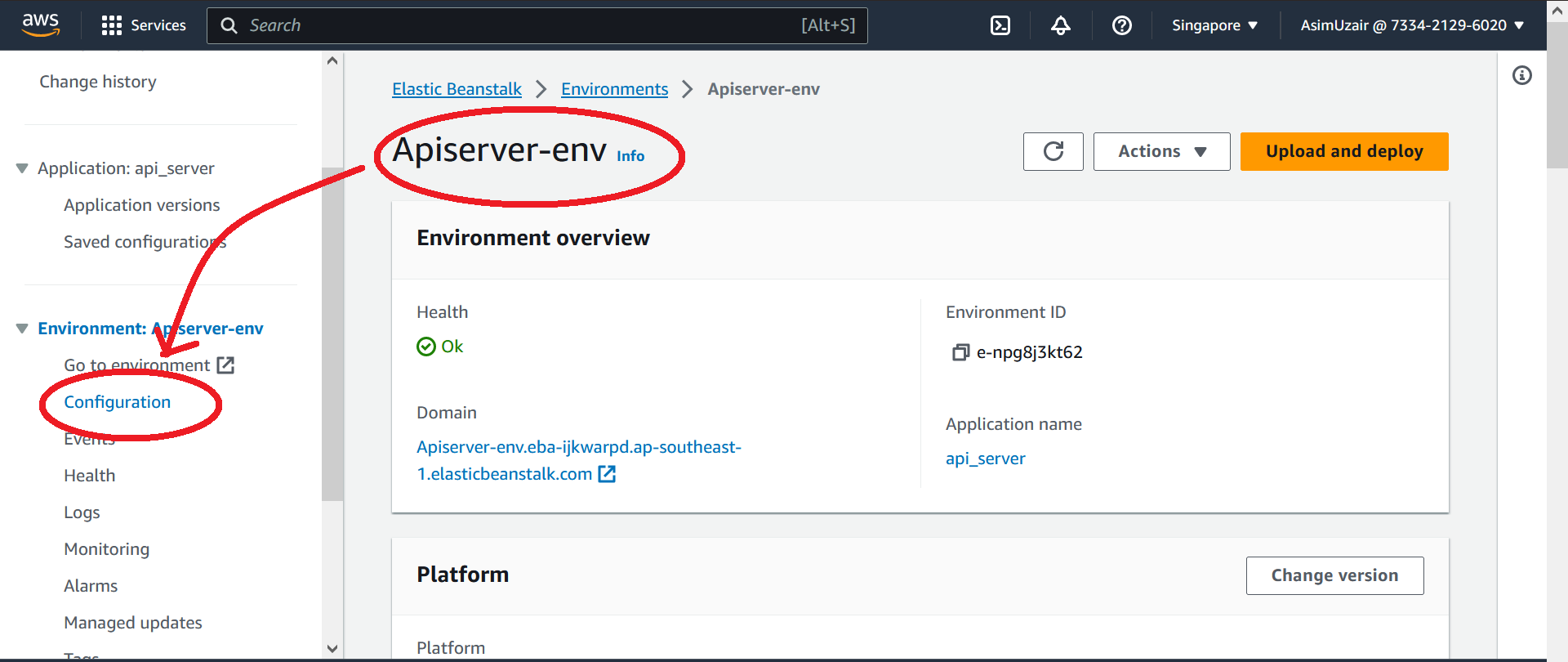The width and height of the screenshot is (1568, 662).
Task: Open Logs in the sidebar
Action: [82, 512]
